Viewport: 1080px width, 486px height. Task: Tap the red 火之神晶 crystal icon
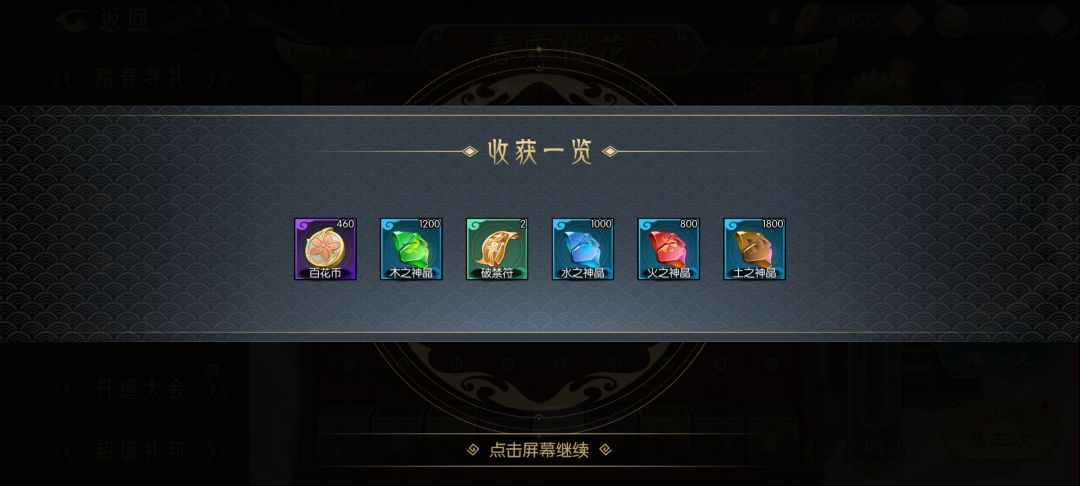point(668,249)
